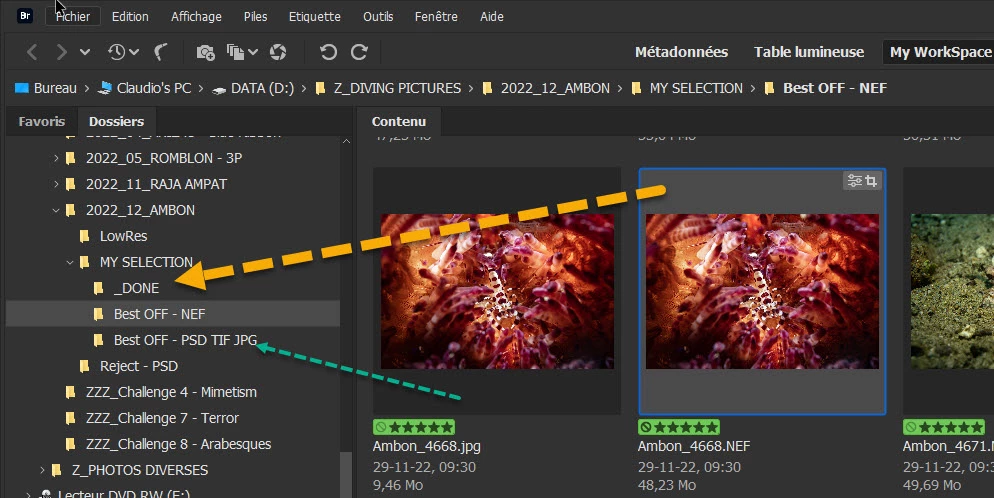994x498 pixels.
Task: Select ZZZ_Challenge 4 - Mimetism folder
Action: pos(171,392)
